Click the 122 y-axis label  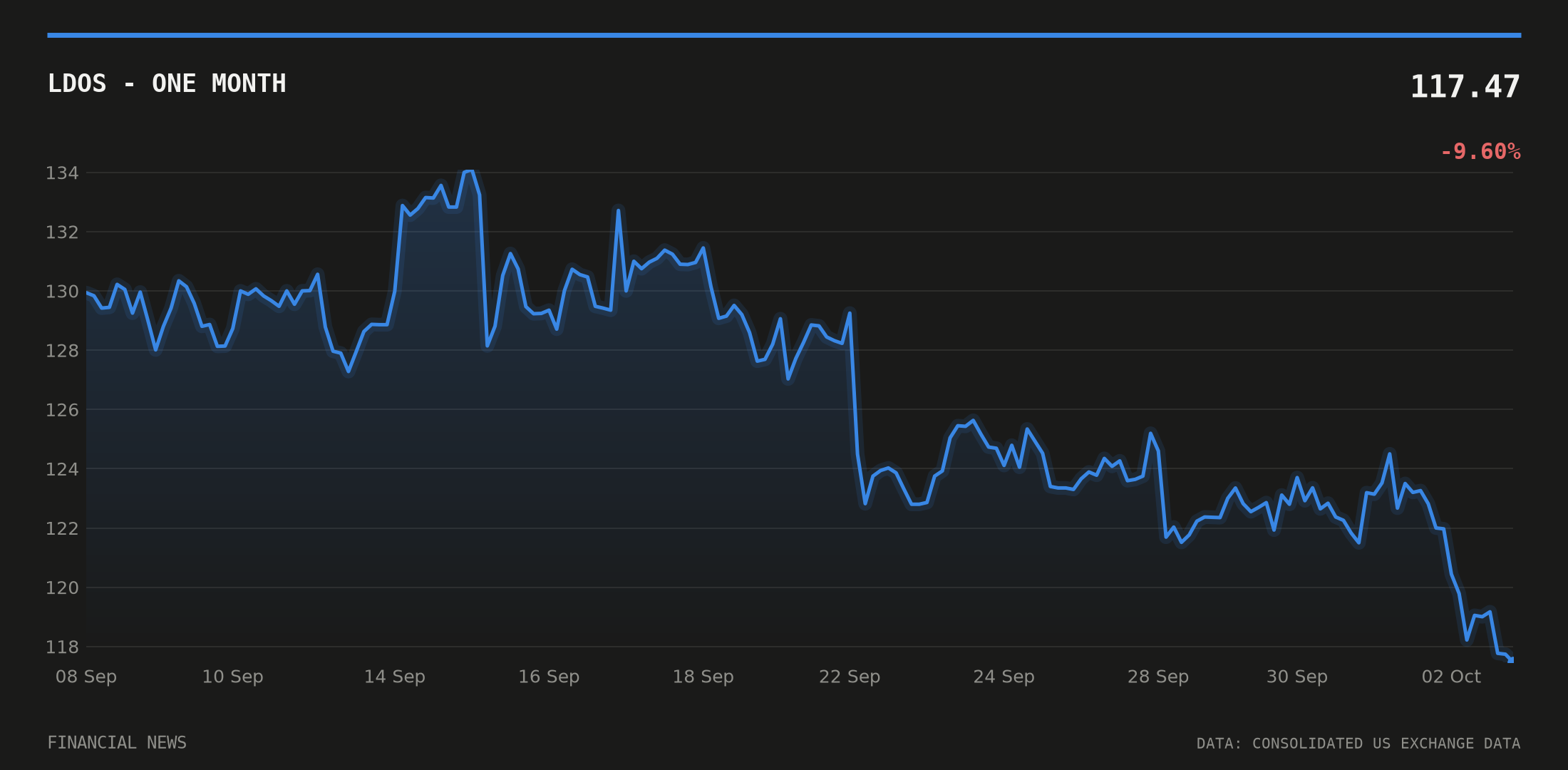(x=62, y=528)
